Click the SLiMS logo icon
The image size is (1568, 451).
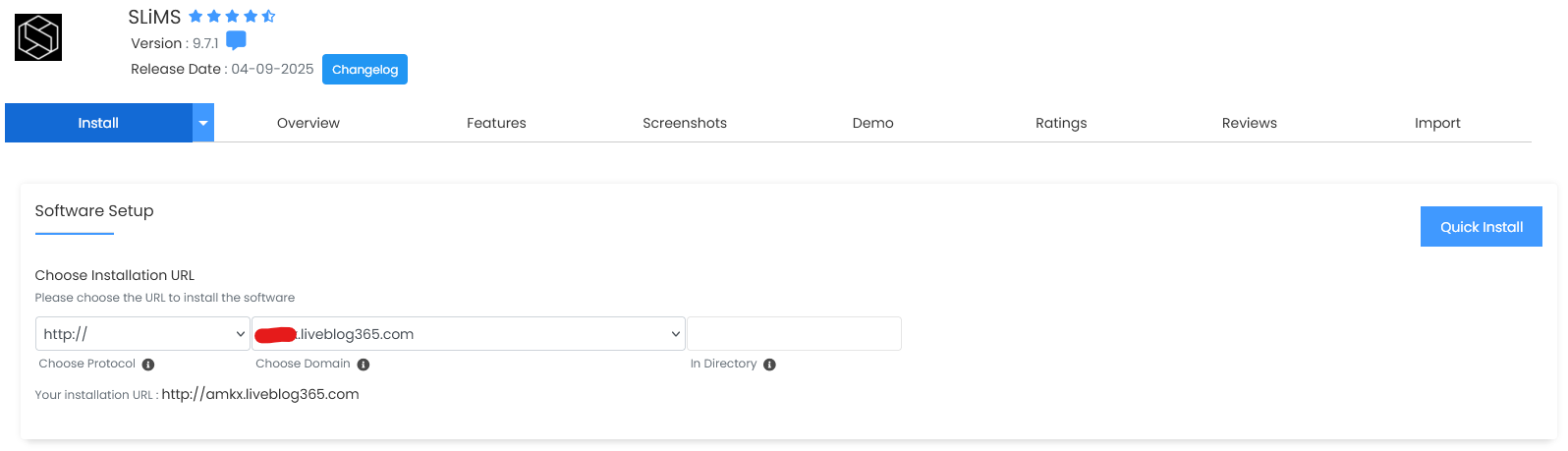coord(38,38)
